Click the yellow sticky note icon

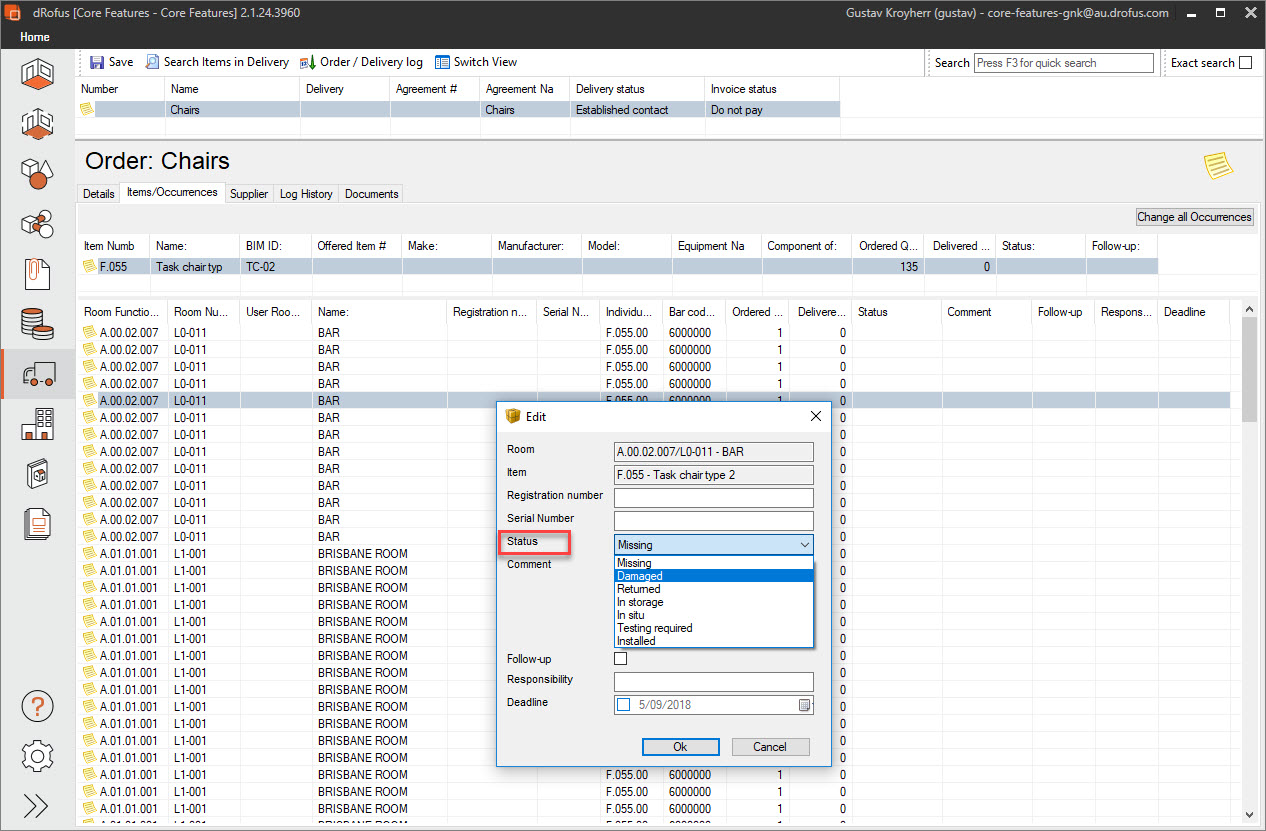coord(1218,166)
